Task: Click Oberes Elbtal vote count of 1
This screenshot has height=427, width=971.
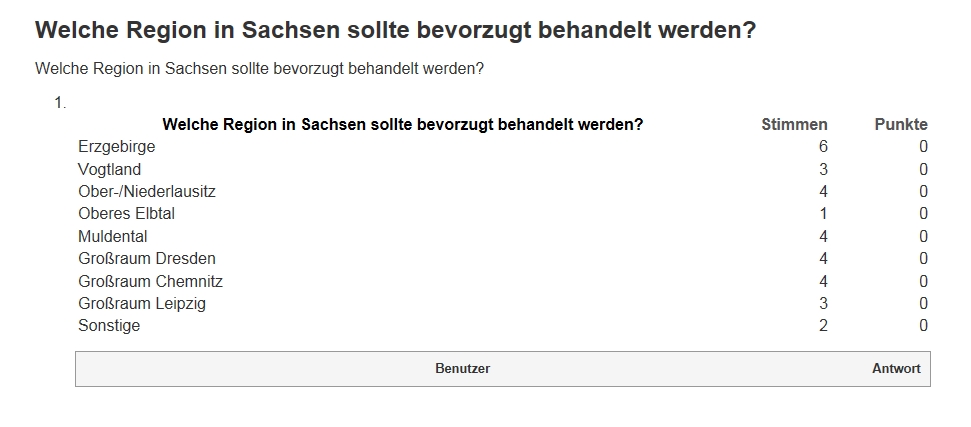Action: coord(823,214)
